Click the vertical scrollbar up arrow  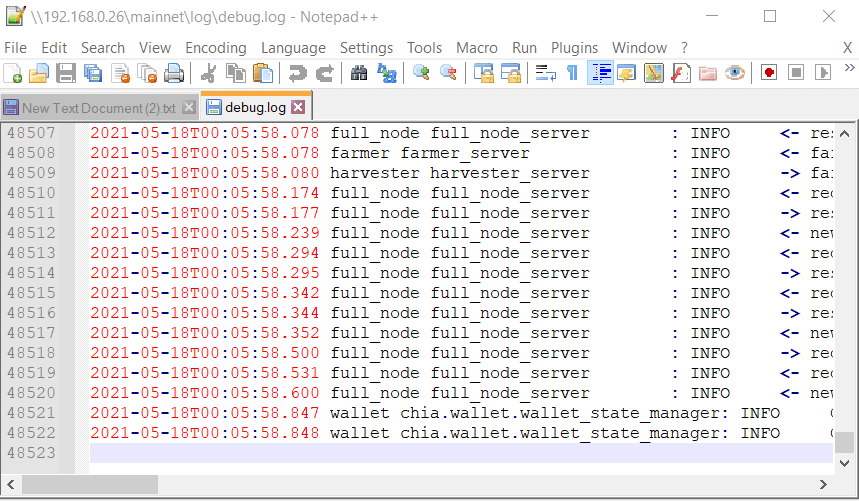click(844, 134)
